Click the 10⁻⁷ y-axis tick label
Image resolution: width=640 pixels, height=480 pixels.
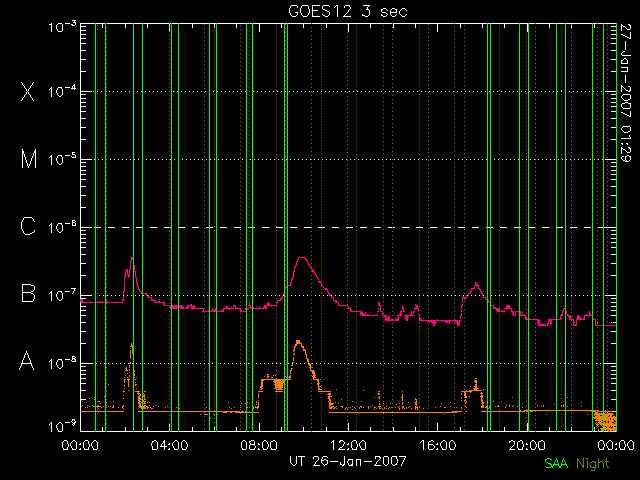(x=62, y=295)
